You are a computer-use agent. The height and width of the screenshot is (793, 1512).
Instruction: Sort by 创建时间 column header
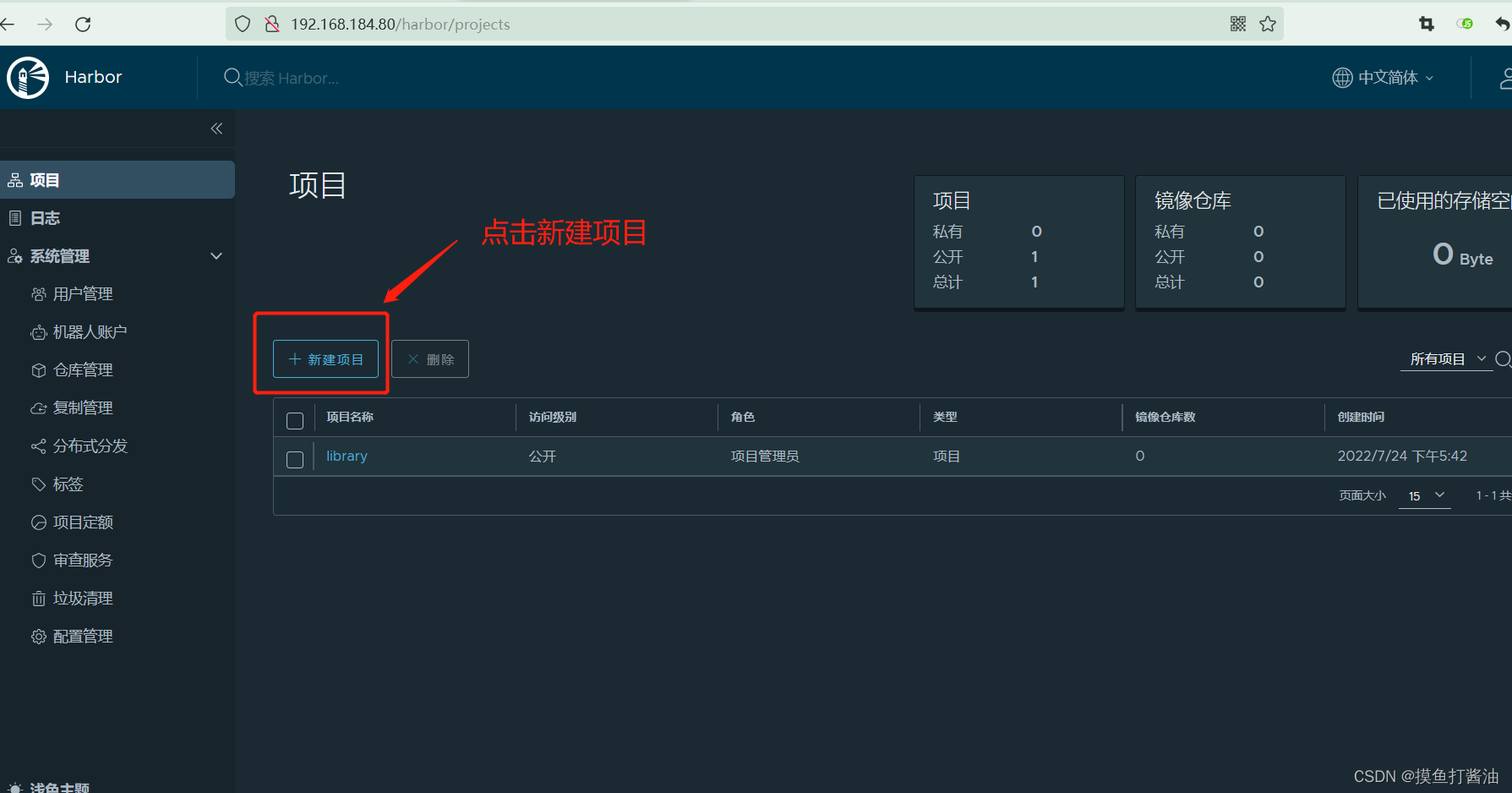pos(1361,417)
